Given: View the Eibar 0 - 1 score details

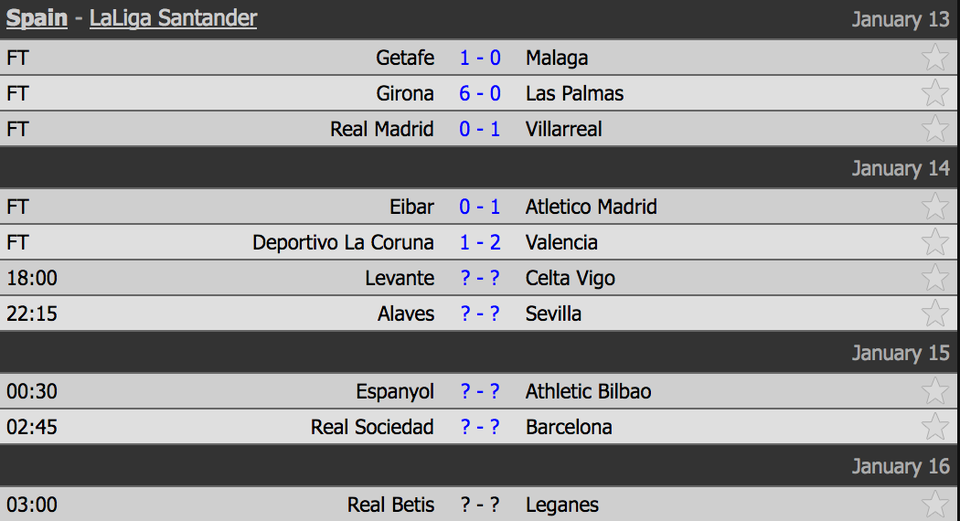Looking at the screenshot, I should 480,207.
